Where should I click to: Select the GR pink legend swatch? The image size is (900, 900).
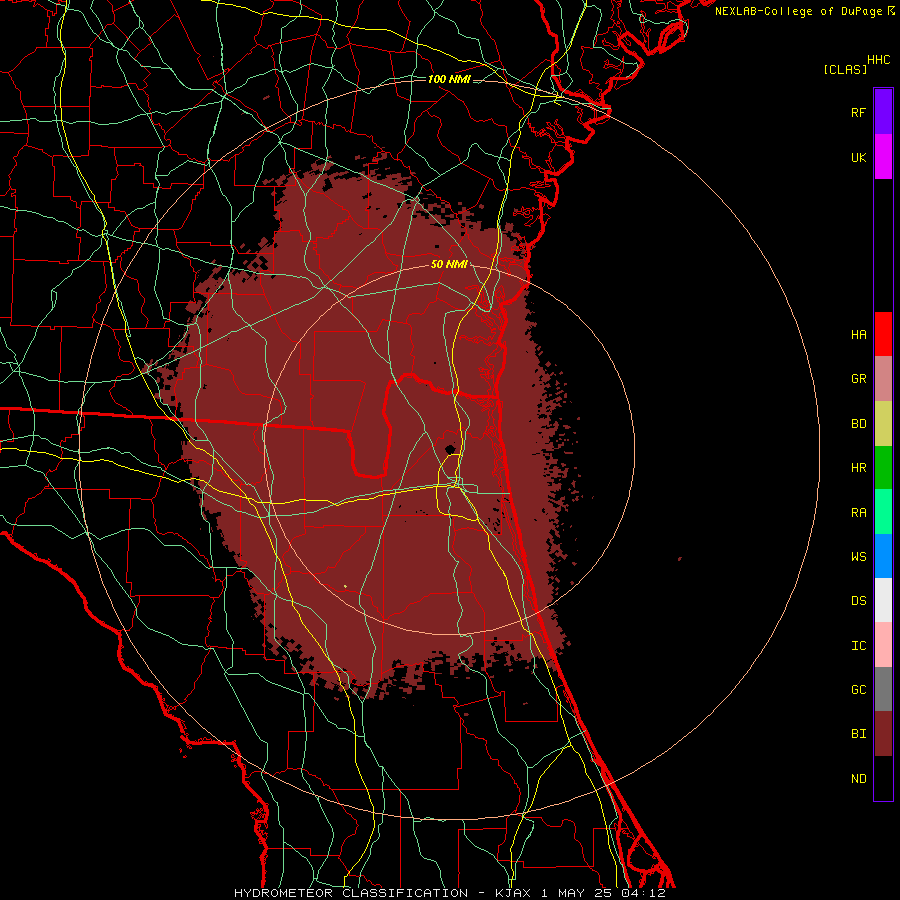point(883,378)
